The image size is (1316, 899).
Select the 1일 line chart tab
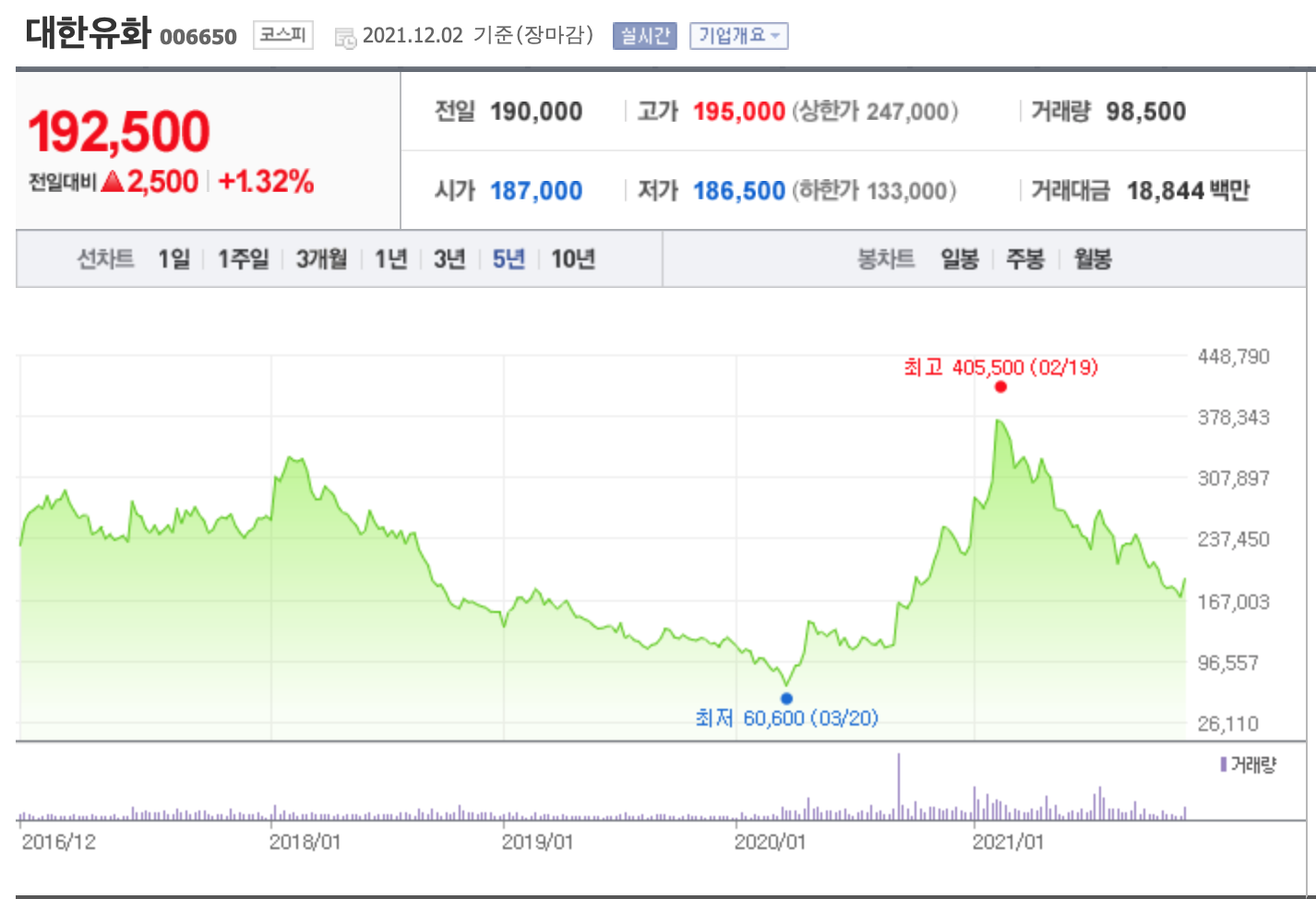[x=173, y=258]
